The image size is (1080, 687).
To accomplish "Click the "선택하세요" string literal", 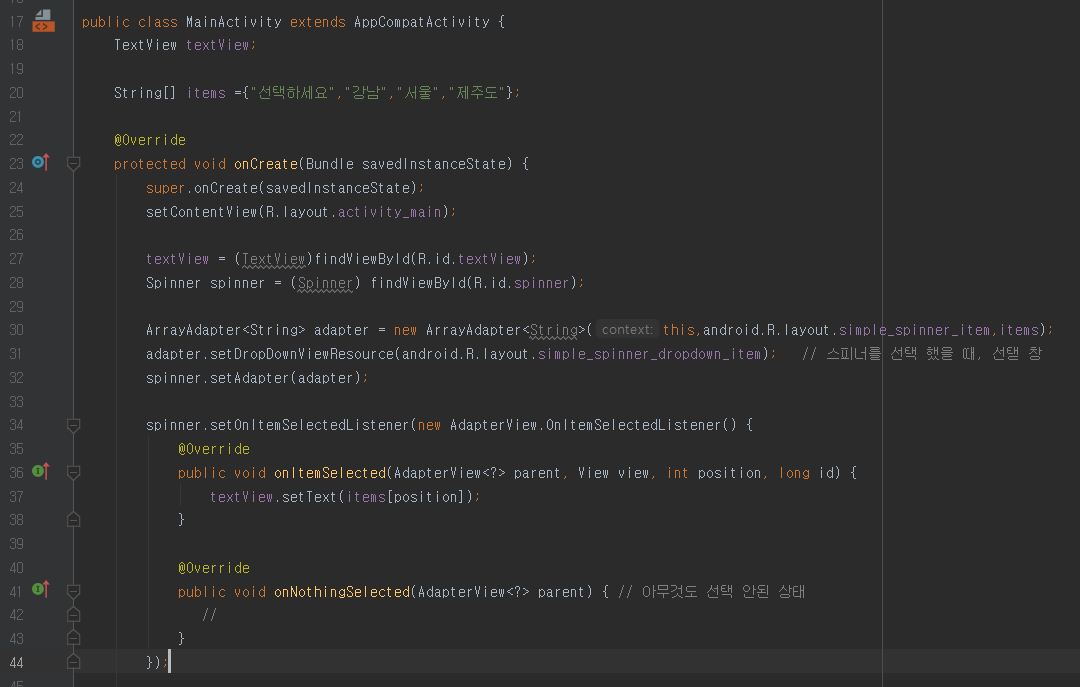I will coord(292,92).
